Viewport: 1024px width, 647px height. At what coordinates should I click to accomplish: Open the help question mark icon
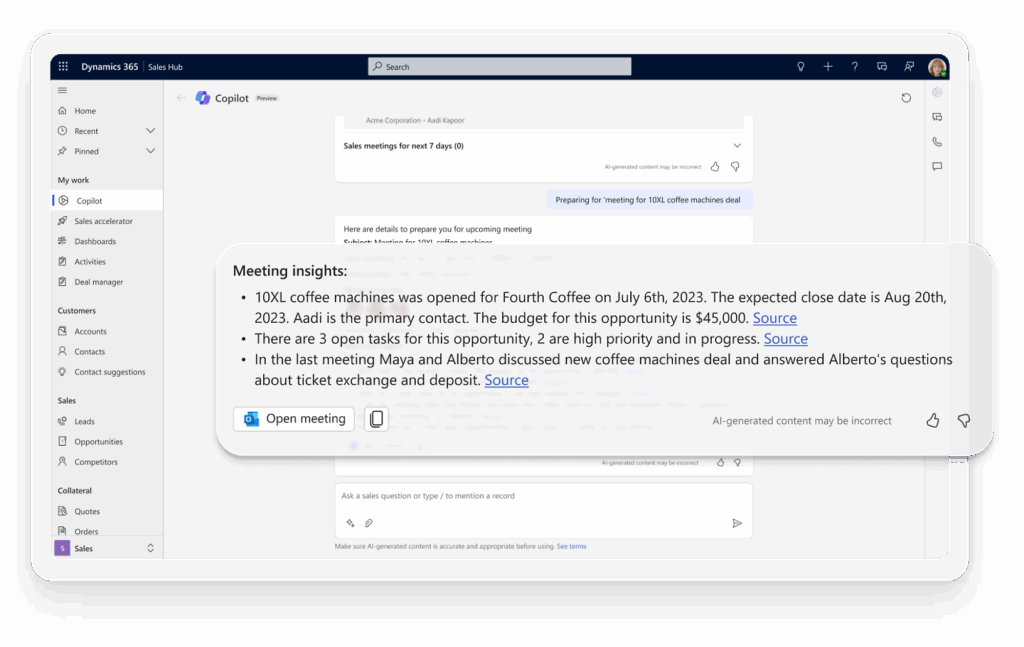point(854,67)
